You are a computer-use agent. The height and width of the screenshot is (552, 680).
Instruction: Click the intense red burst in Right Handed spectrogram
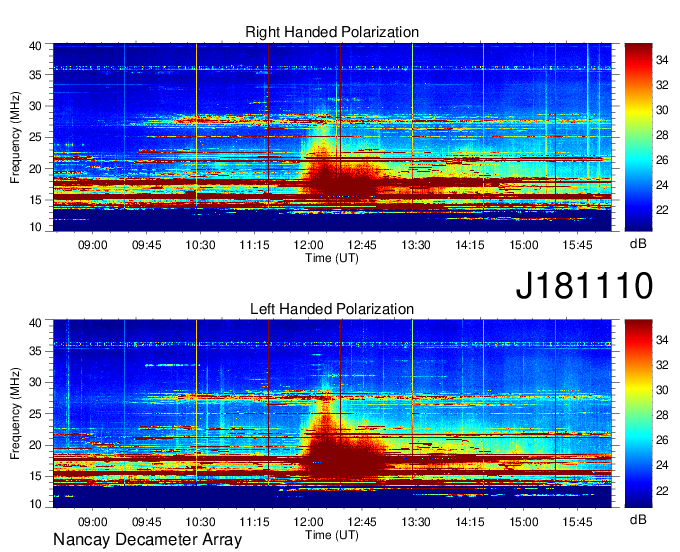(x=340, y=178)
